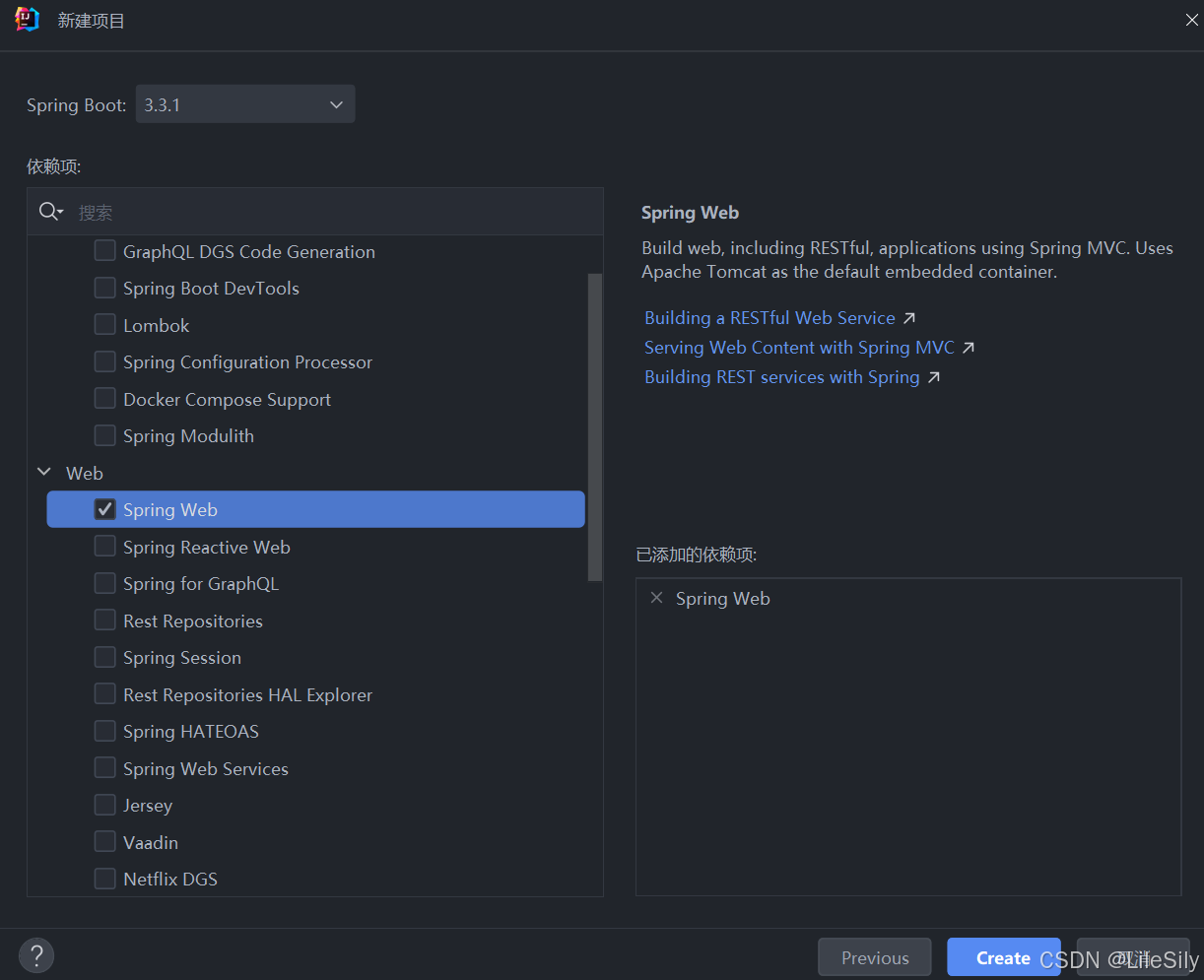Open Building REST services with Spring link

point(781,377)
